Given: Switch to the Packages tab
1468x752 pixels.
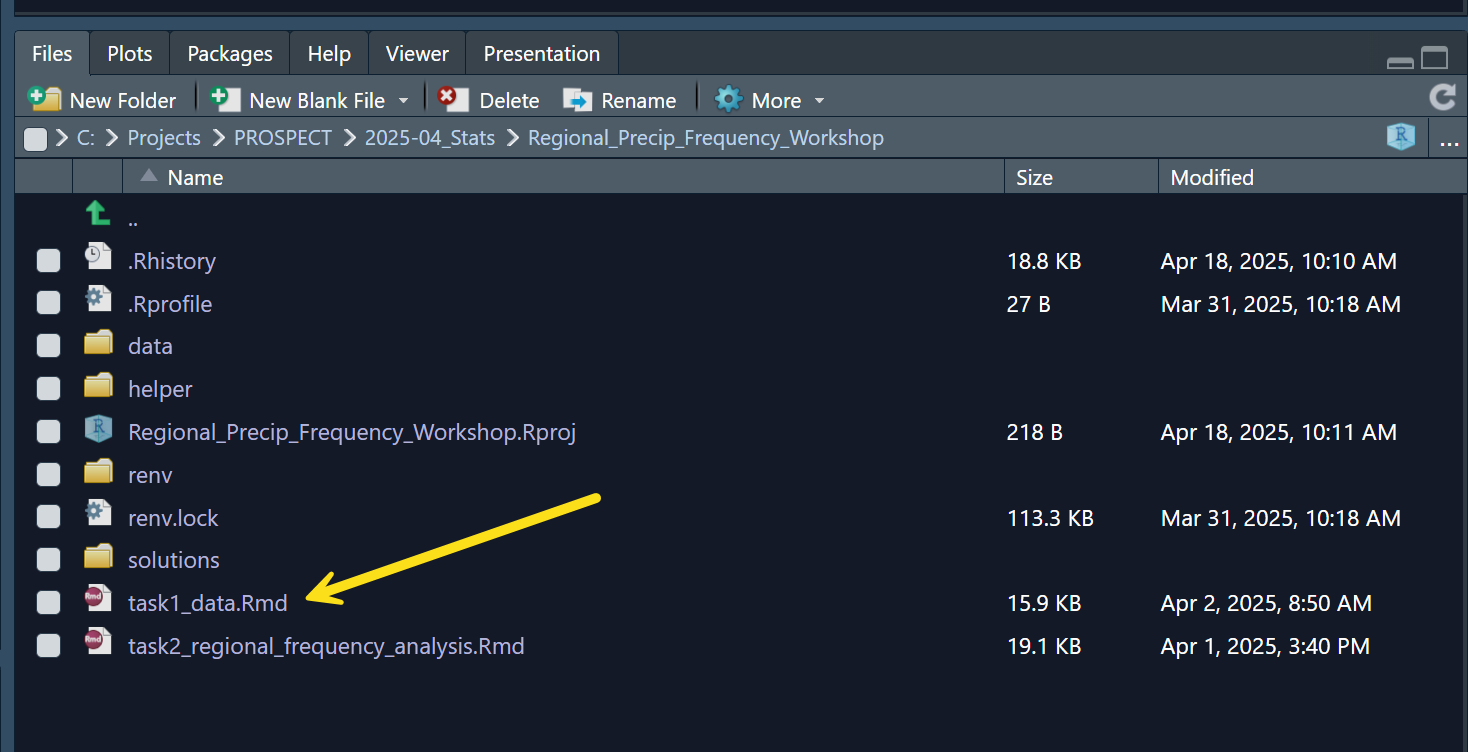Looking at the screenshot, I should pyautogui.click(x=230, y=54).
